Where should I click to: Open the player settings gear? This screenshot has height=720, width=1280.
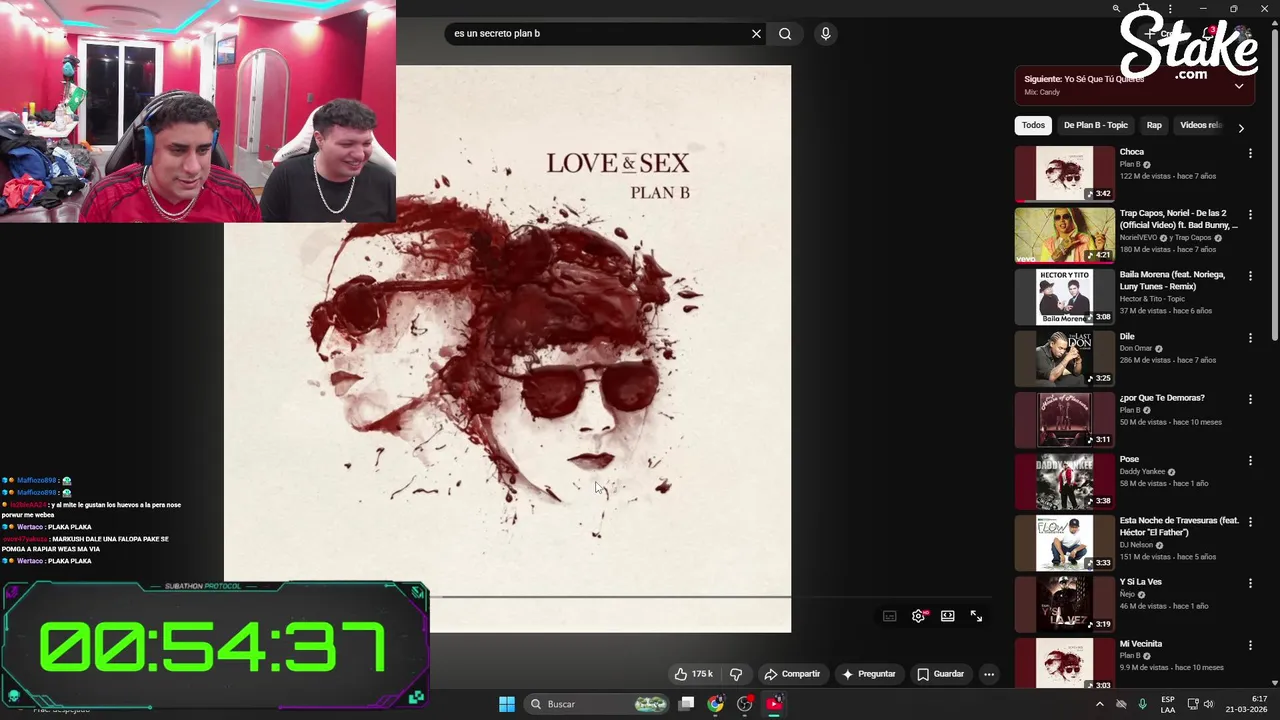919,616
